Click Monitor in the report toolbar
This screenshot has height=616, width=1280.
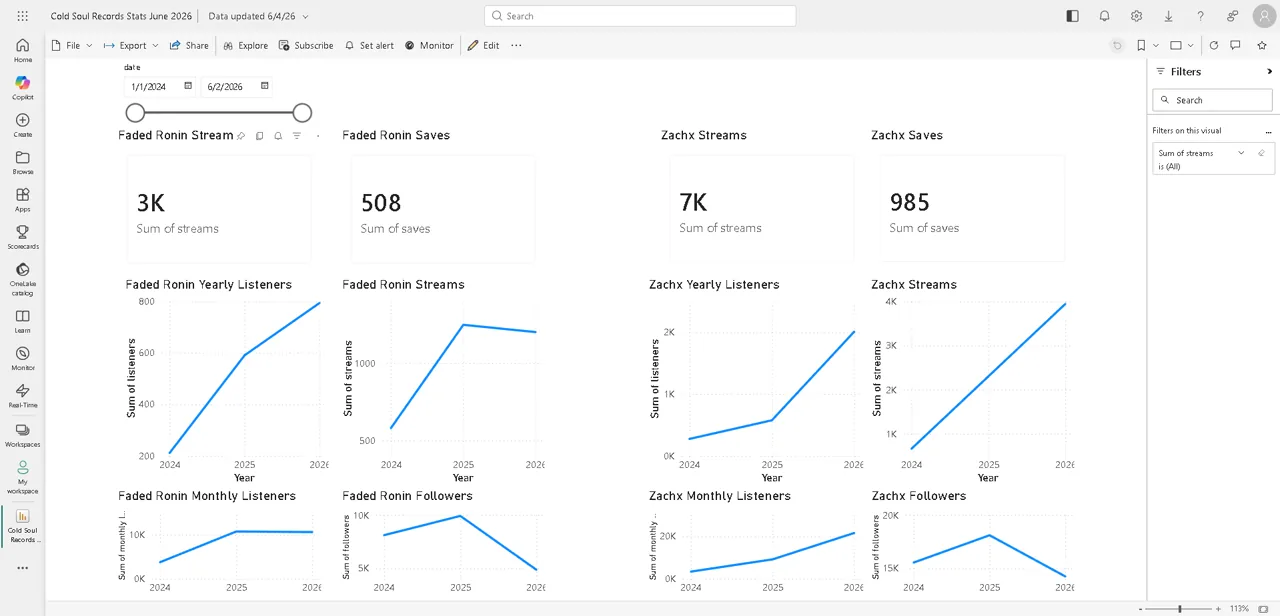(429, 45)
